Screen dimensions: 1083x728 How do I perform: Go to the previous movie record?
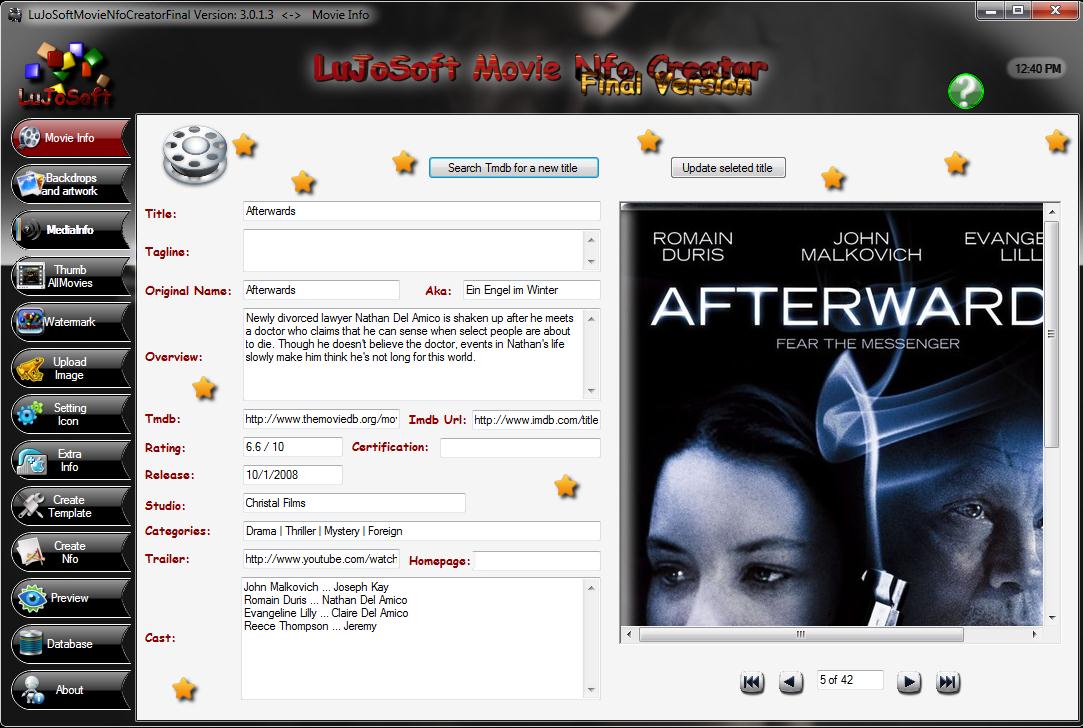791,682
